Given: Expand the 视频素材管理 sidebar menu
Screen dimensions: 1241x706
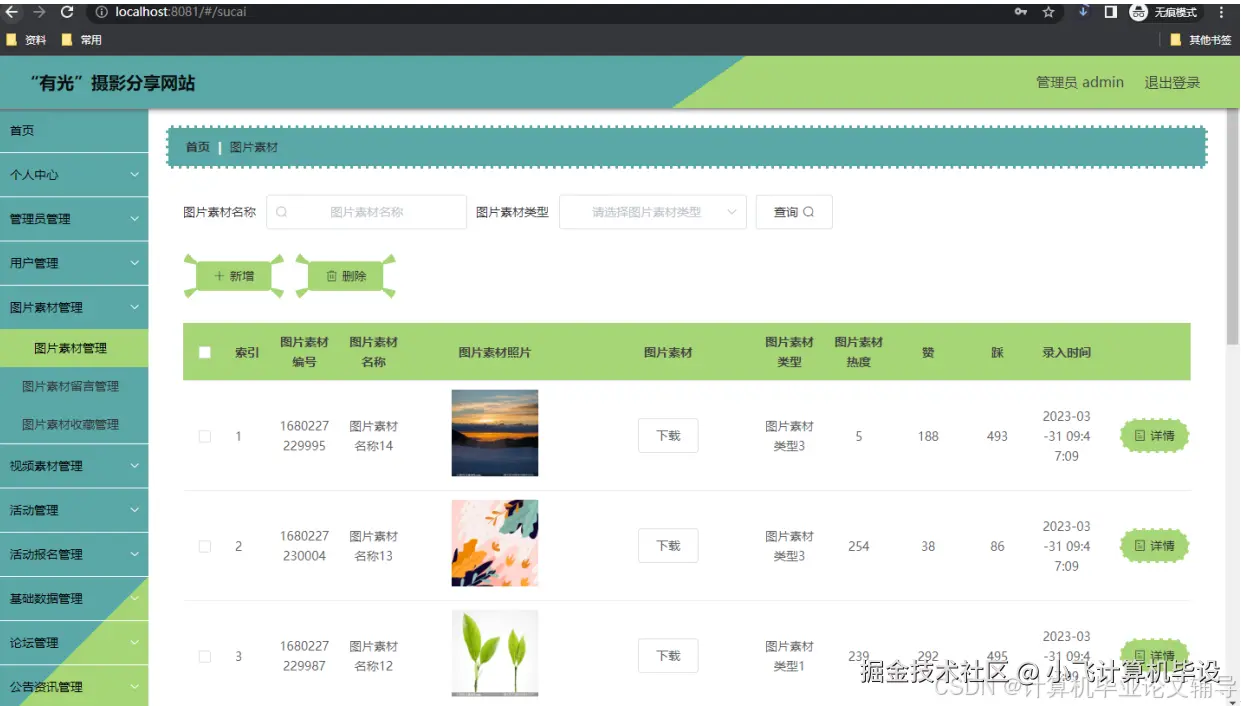Looking at the screenshot, I should pos(74,466).
